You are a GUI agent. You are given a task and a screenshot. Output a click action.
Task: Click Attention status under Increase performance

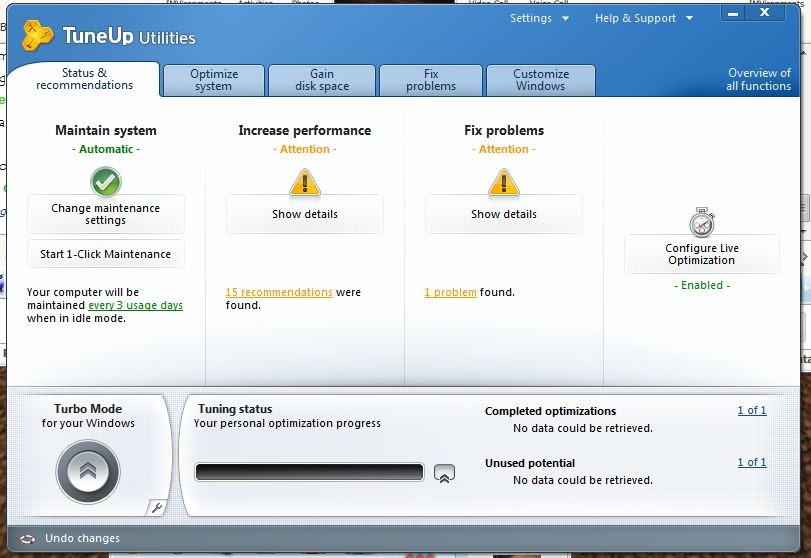point(305,149)
